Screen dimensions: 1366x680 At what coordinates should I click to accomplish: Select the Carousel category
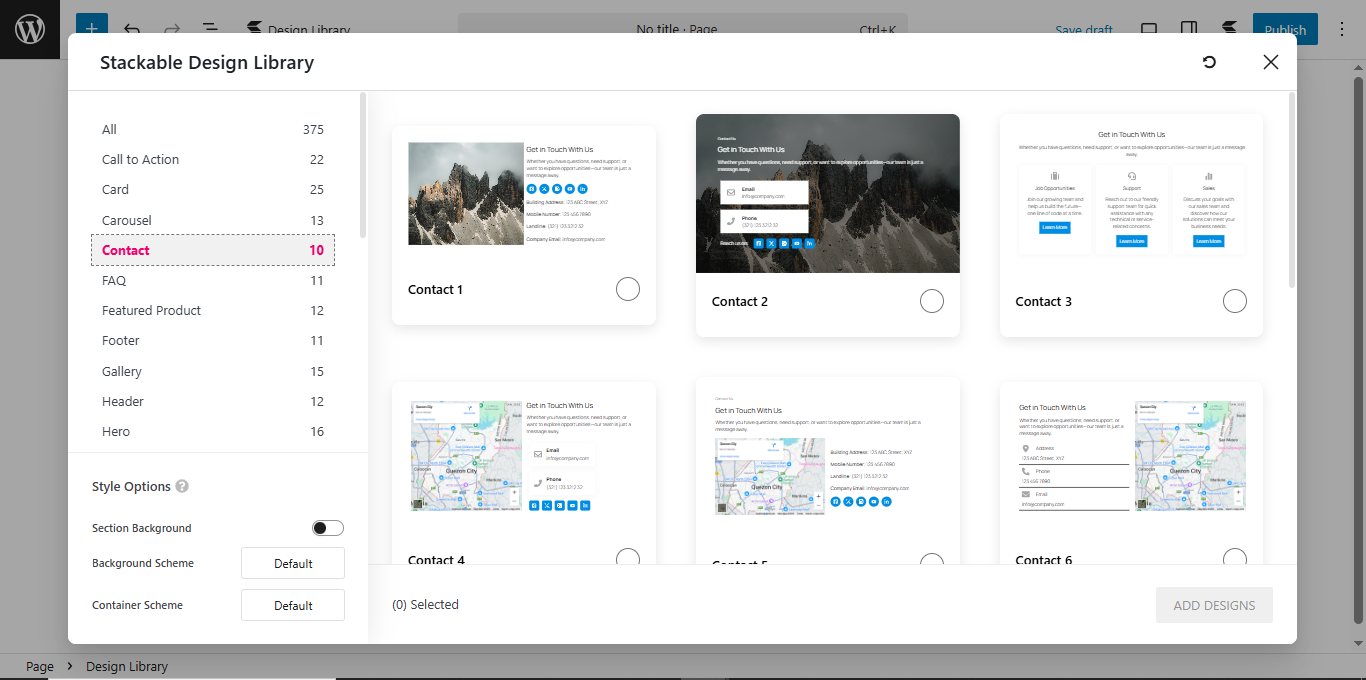[x=213, y=220]
